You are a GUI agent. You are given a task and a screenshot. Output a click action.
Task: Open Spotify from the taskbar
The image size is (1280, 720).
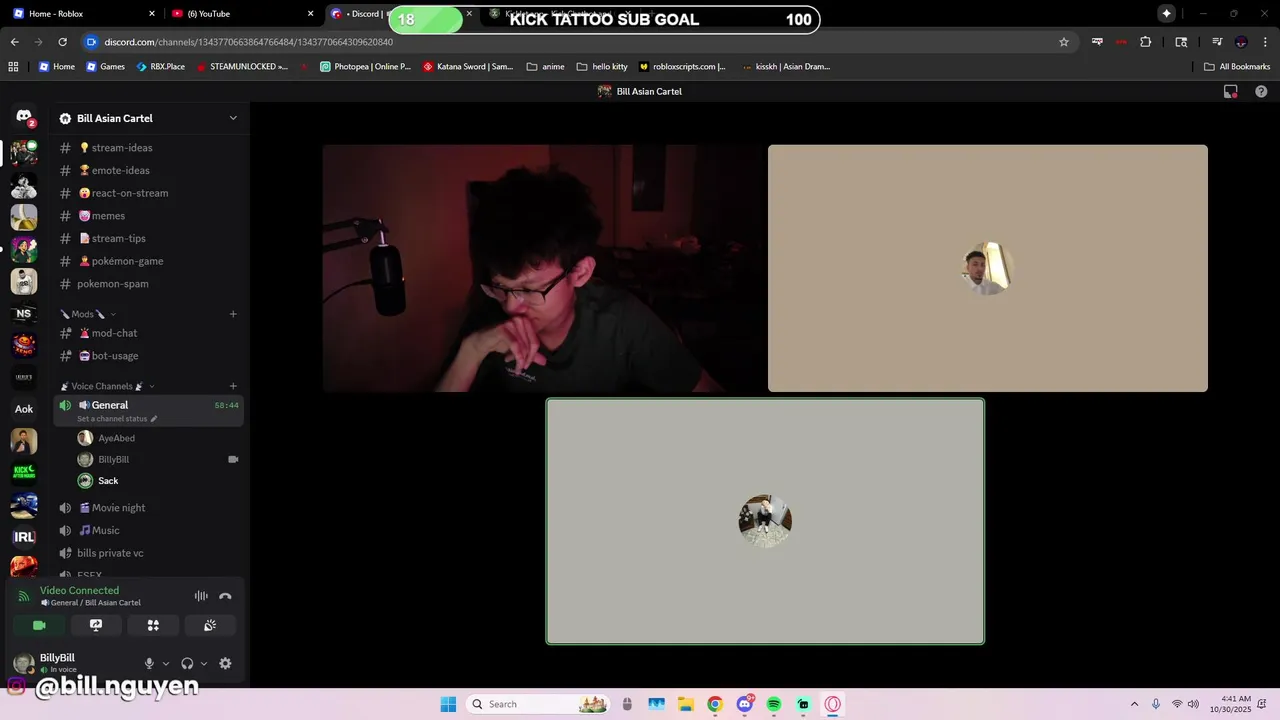(x=774, y=704)
